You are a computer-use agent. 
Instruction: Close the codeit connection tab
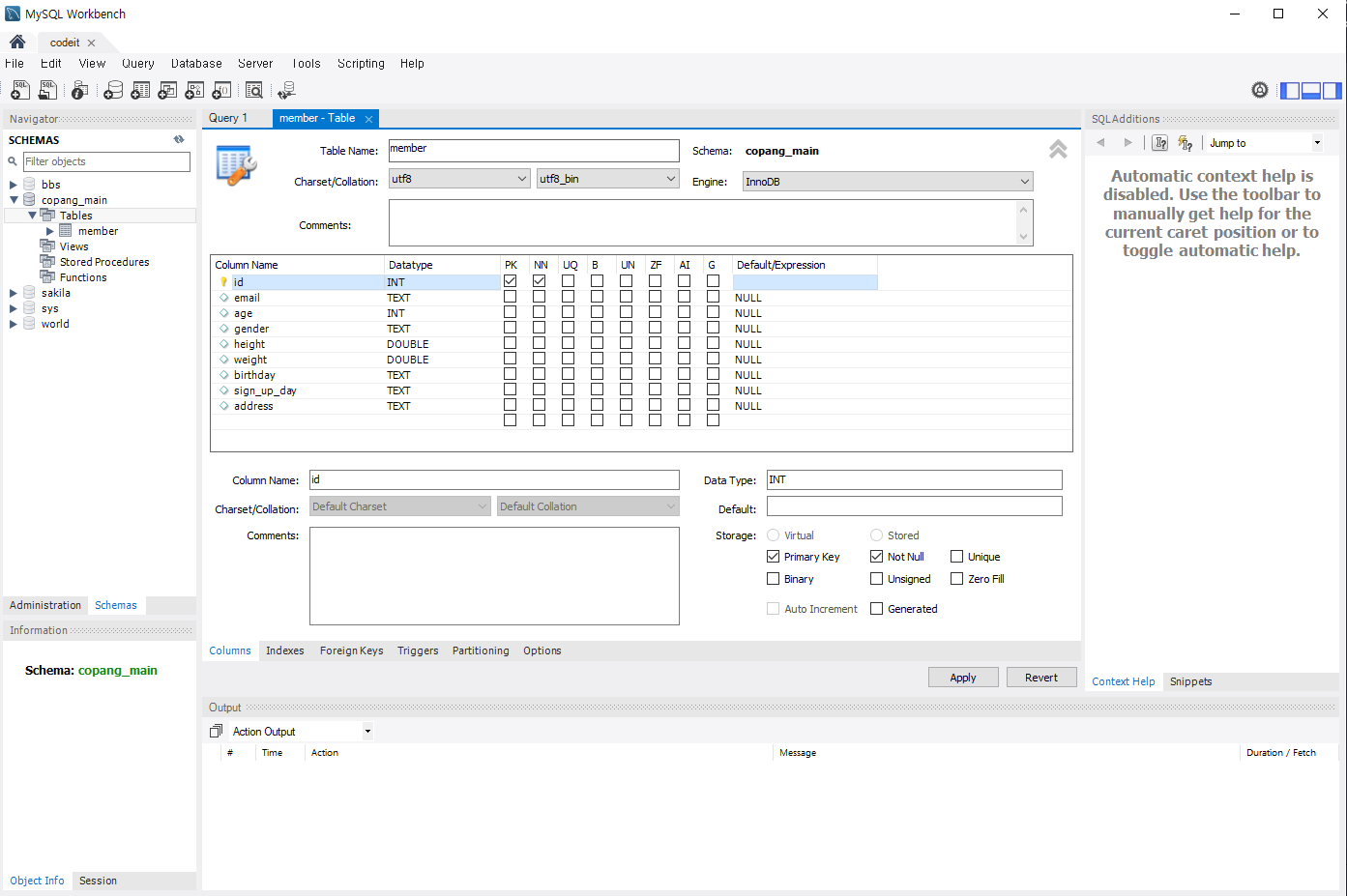92,43
